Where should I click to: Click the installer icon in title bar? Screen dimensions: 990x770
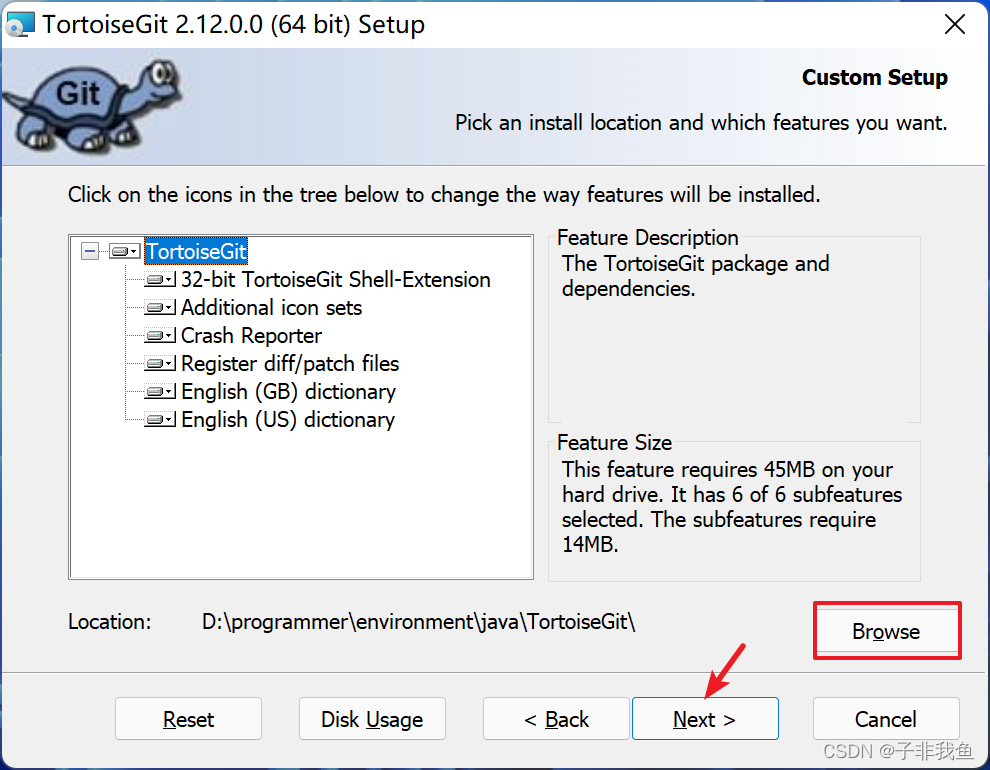coord(20,25)
